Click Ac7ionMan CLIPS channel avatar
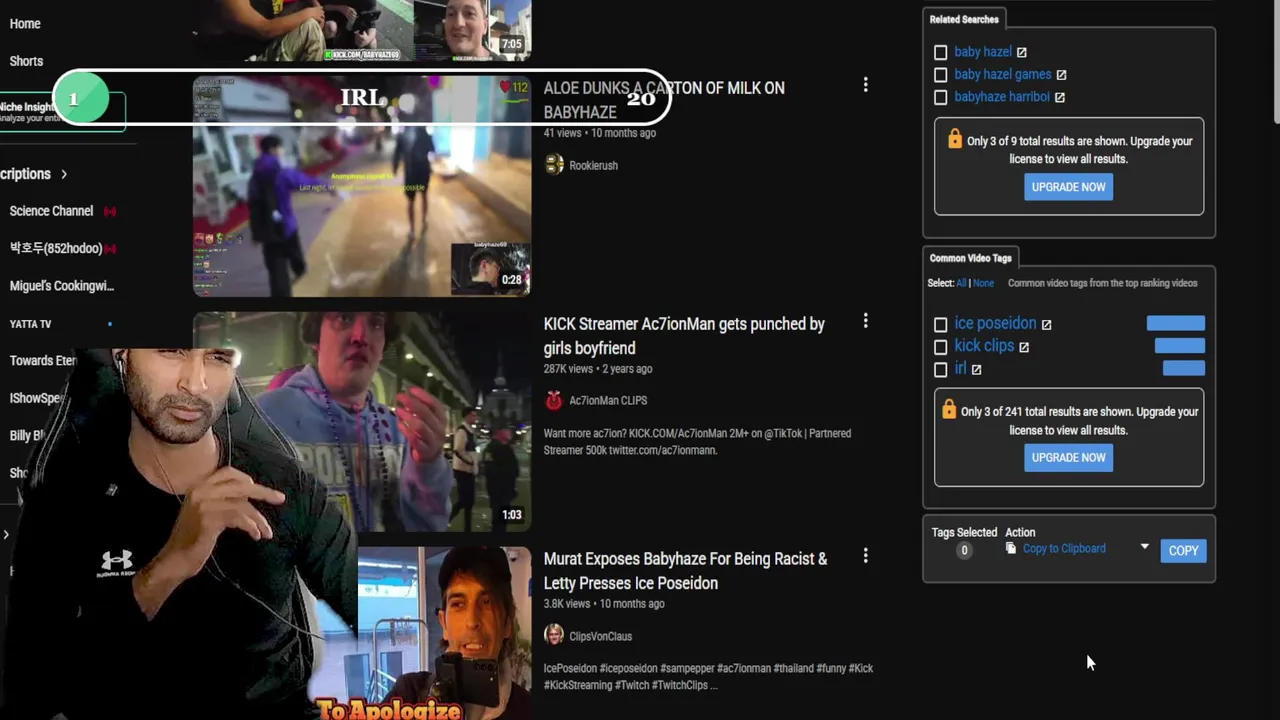The height and width of the screenshot is (720, 1280). (554, 400)
